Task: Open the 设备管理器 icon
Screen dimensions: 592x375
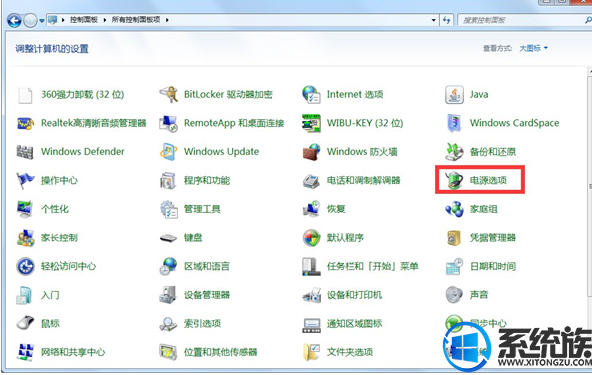Action: 168,295
